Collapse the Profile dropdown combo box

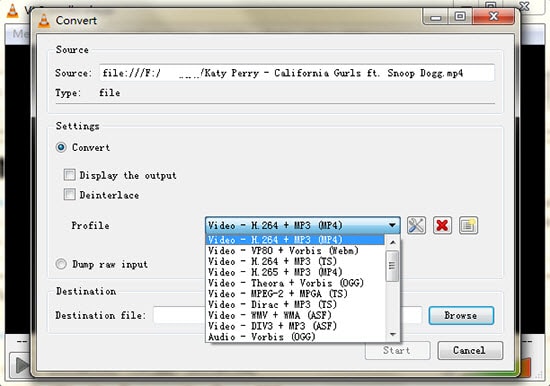[302, 225]
